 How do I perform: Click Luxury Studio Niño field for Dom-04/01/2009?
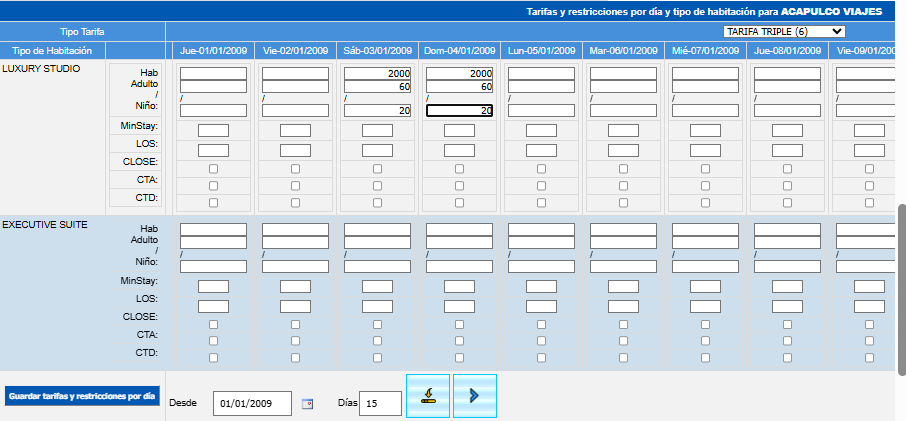click(x=459, y=111)
